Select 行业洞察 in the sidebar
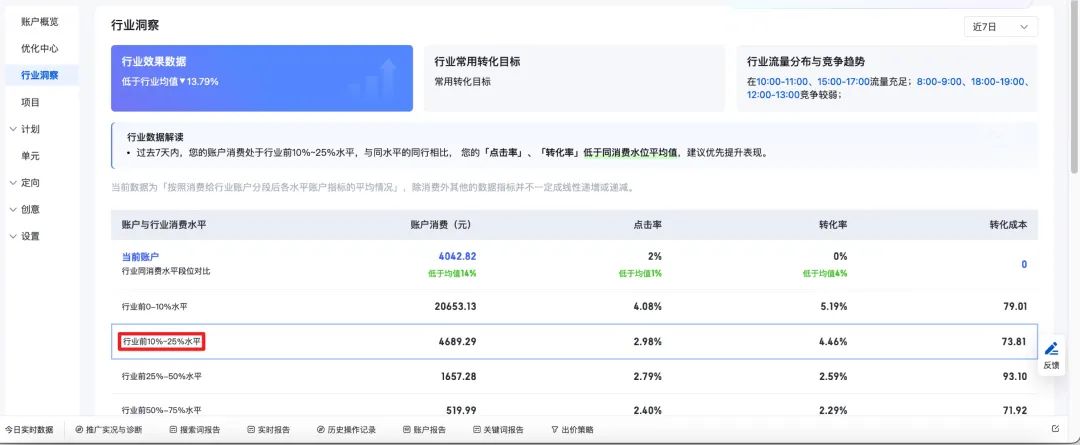Viewport: 1080px width, 445px height. 39,76
